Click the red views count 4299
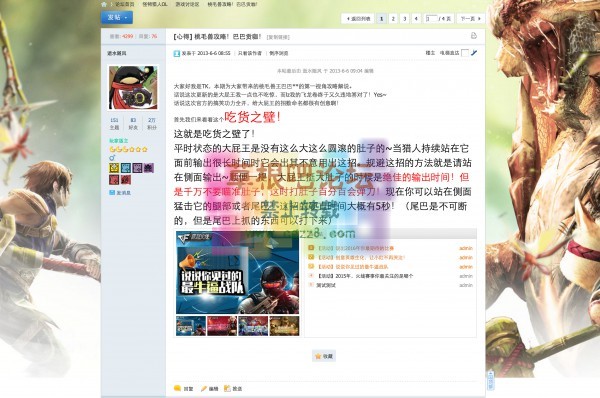 click(x=128, y=36)
